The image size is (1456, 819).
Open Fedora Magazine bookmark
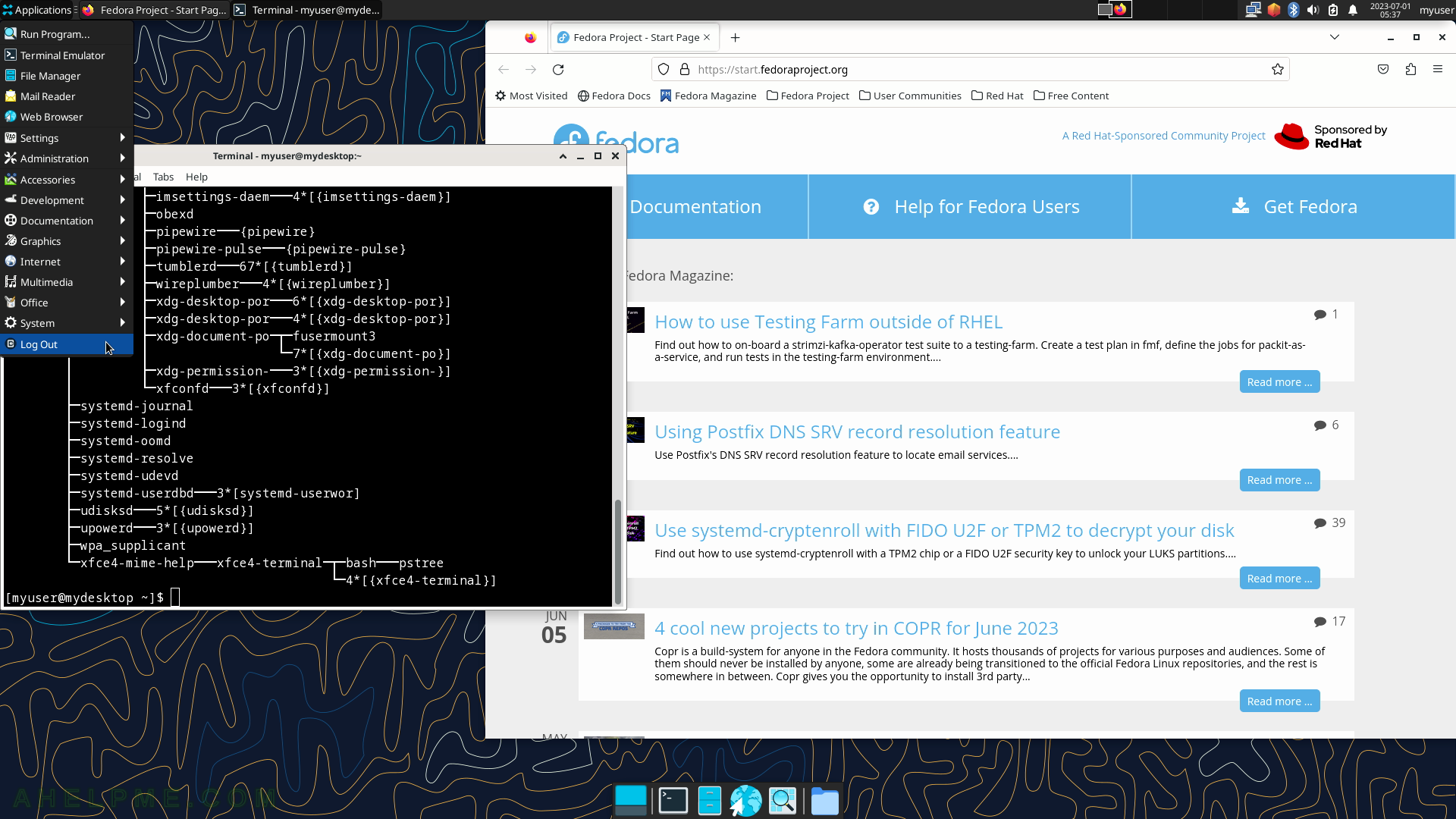[708, 96]
